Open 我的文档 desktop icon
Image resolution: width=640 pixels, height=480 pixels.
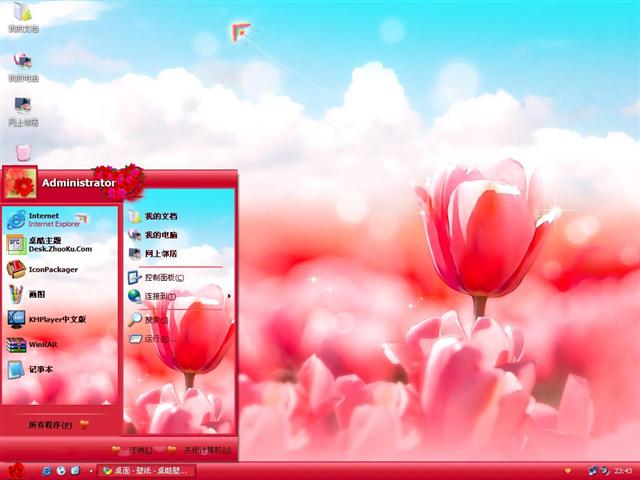pos(23,17)
